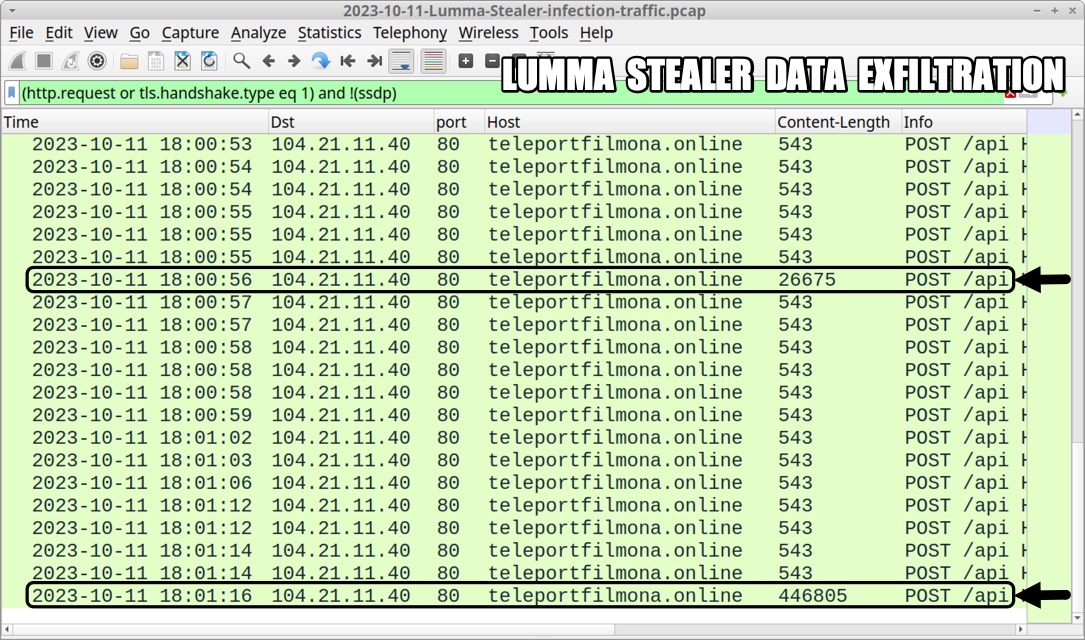Viewport: 1085px width, 640px height.
Task: Open the Tools menu
Action: 549,33
